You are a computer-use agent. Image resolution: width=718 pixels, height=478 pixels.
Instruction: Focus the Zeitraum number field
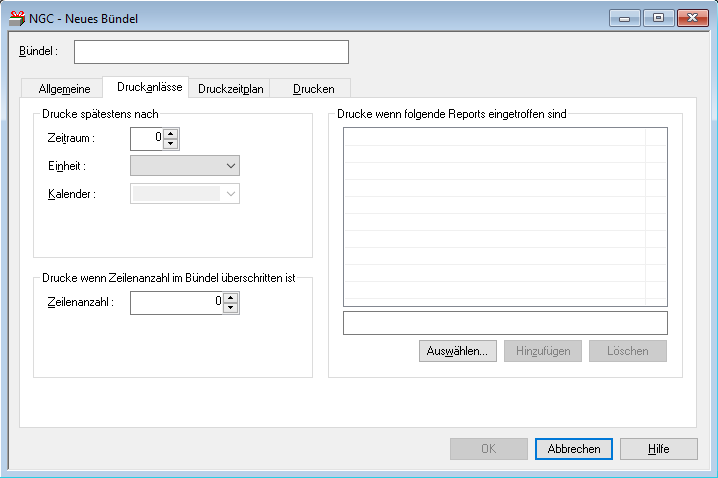(x=146, y=139)
